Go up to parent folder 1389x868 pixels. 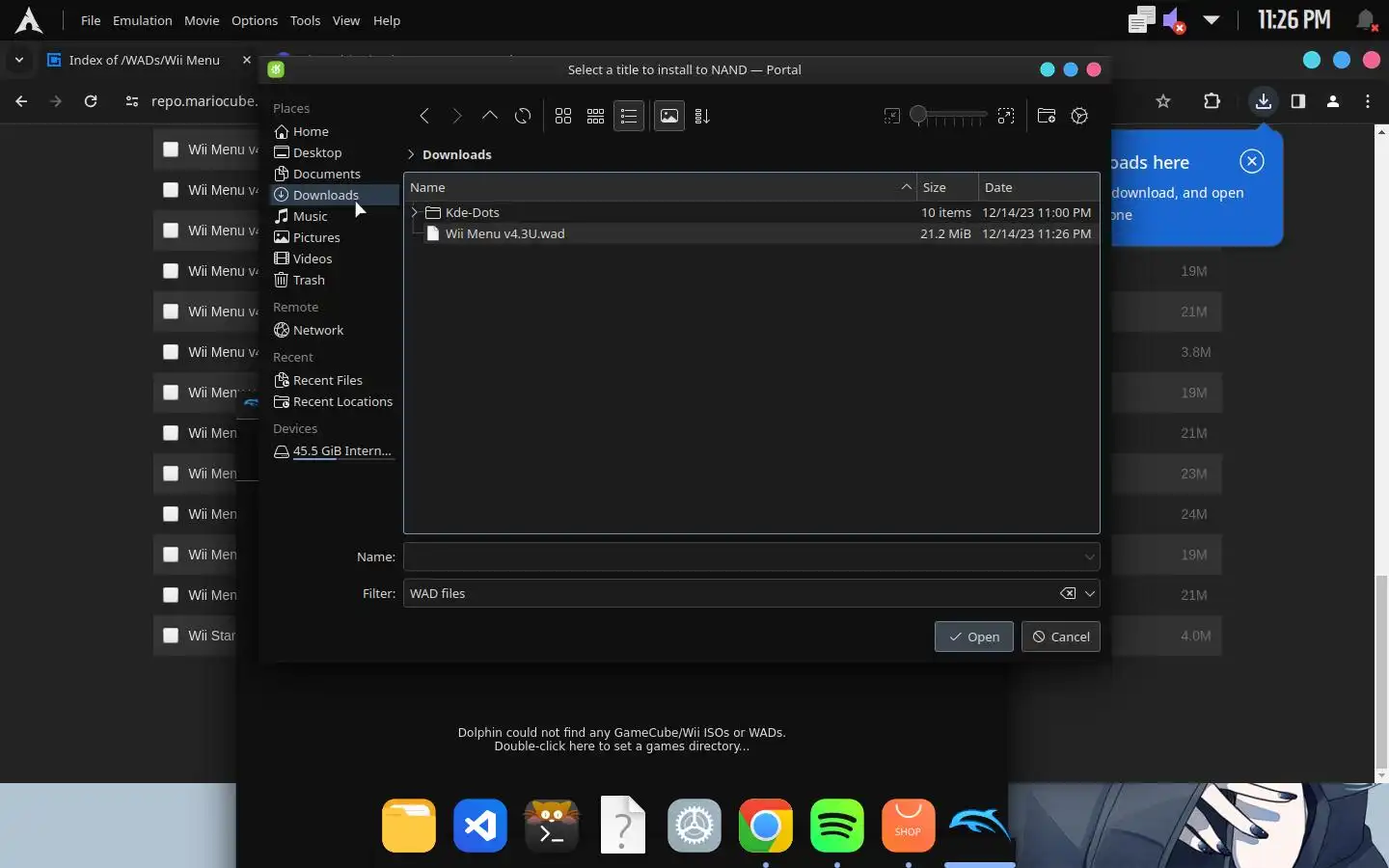click(490, 116)
